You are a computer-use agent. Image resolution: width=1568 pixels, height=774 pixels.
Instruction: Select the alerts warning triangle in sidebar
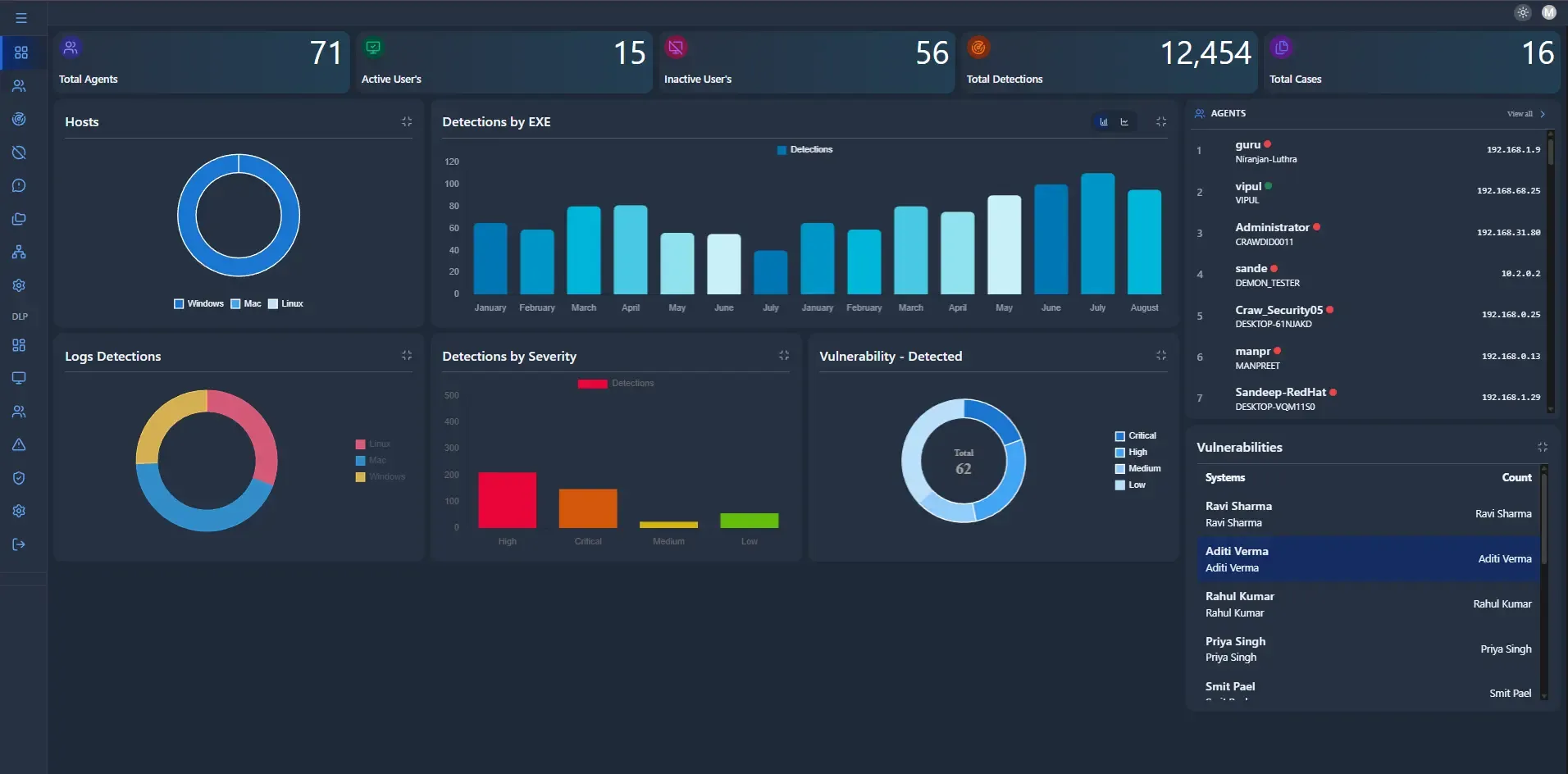point(18,444)
